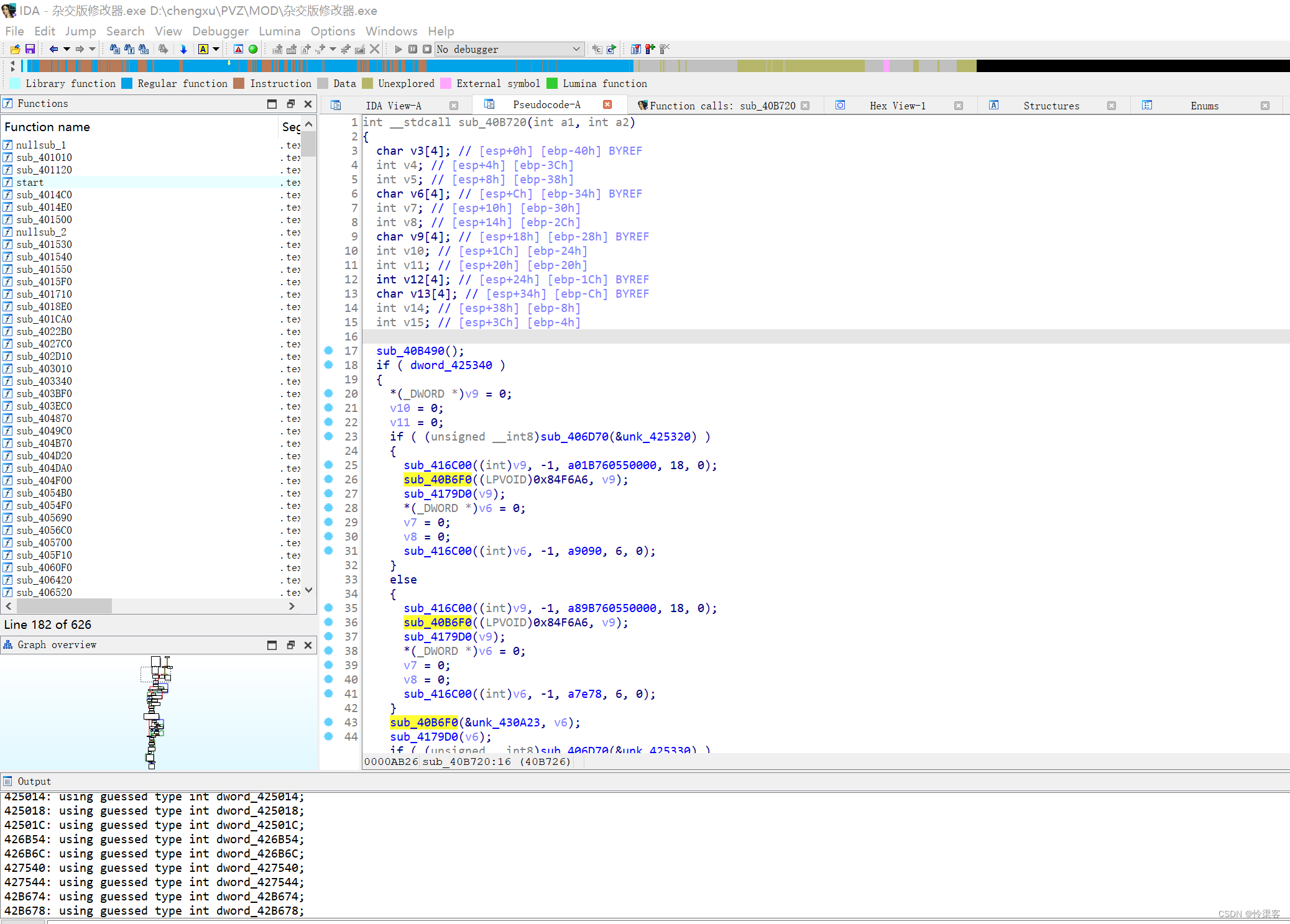Click the stop process icon
1290x924 pixels.
pyautogui.click(x=426, y=49)
